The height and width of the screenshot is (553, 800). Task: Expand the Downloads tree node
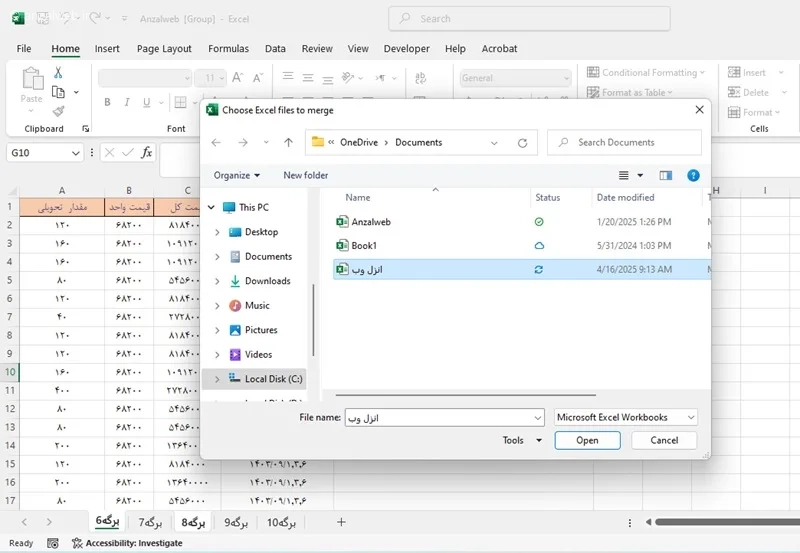tap(217, 281)
